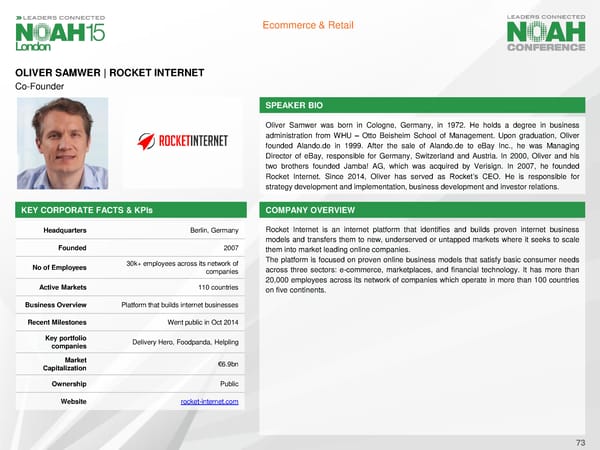Select the Rocket Internet company logo
The height and width of the screenshot is (450, 600).
[194, 141]
